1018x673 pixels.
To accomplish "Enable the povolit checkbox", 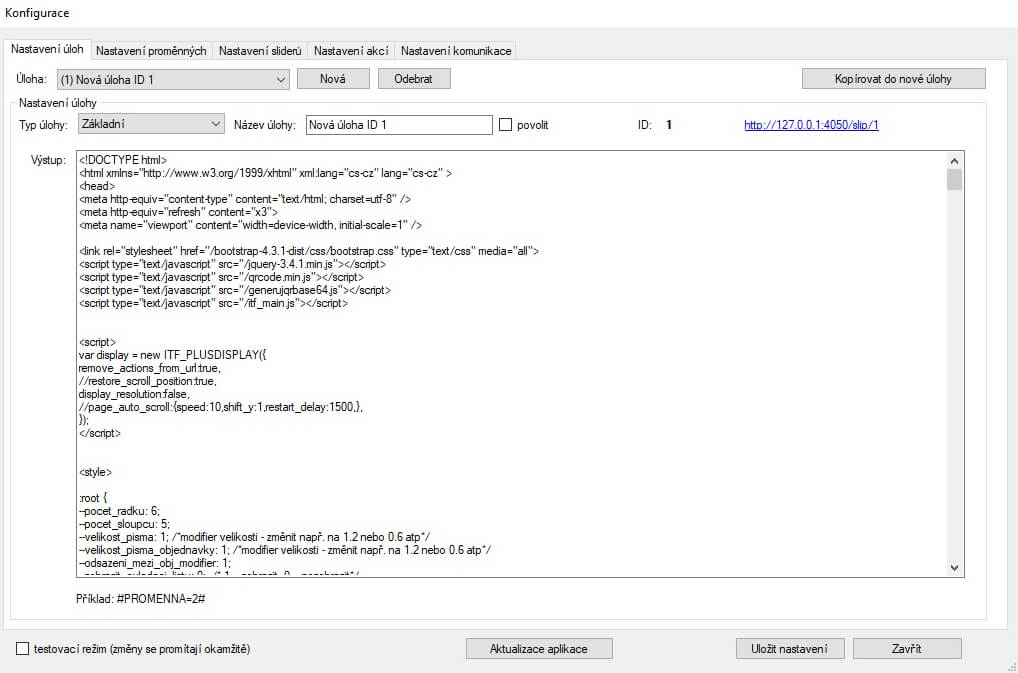I will click(x=505, y=125).
